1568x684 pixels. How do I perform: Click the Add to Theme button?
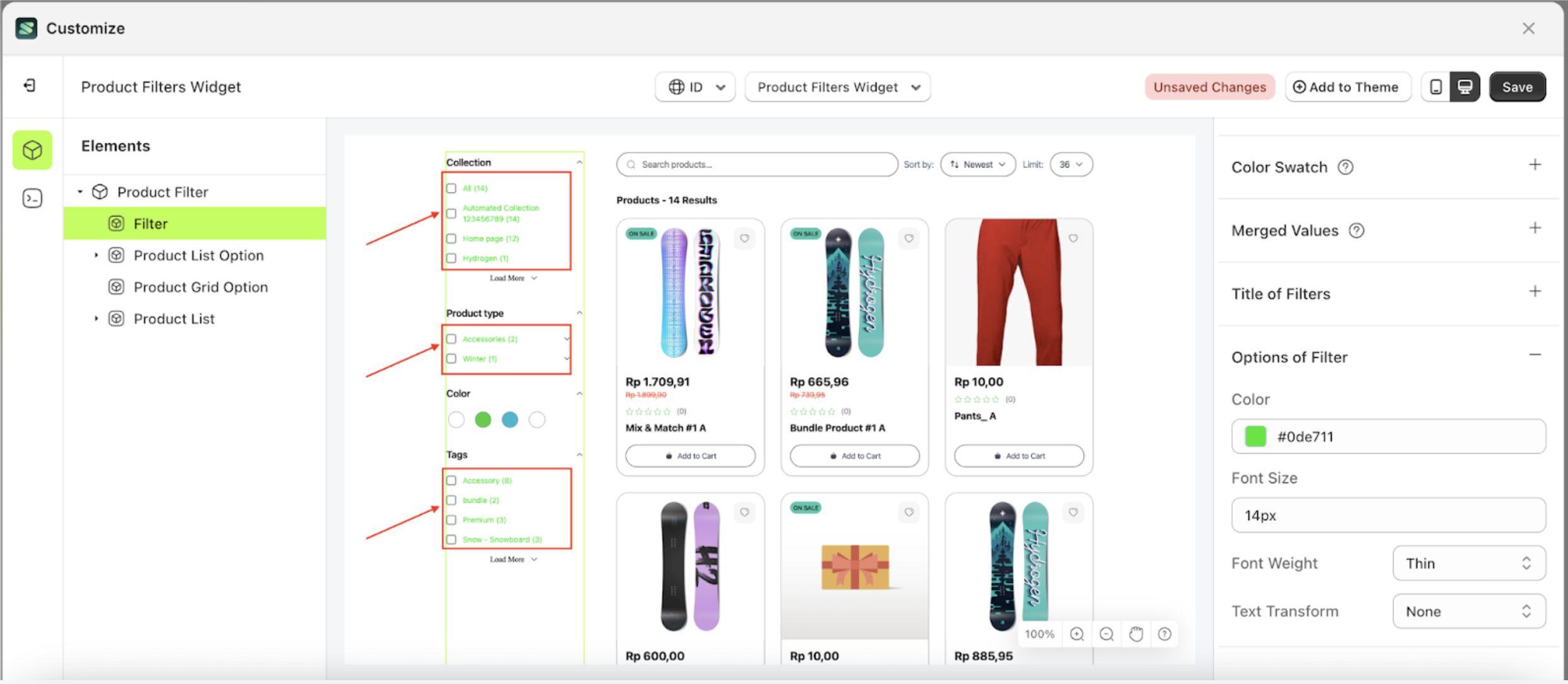coord(1347,87)
